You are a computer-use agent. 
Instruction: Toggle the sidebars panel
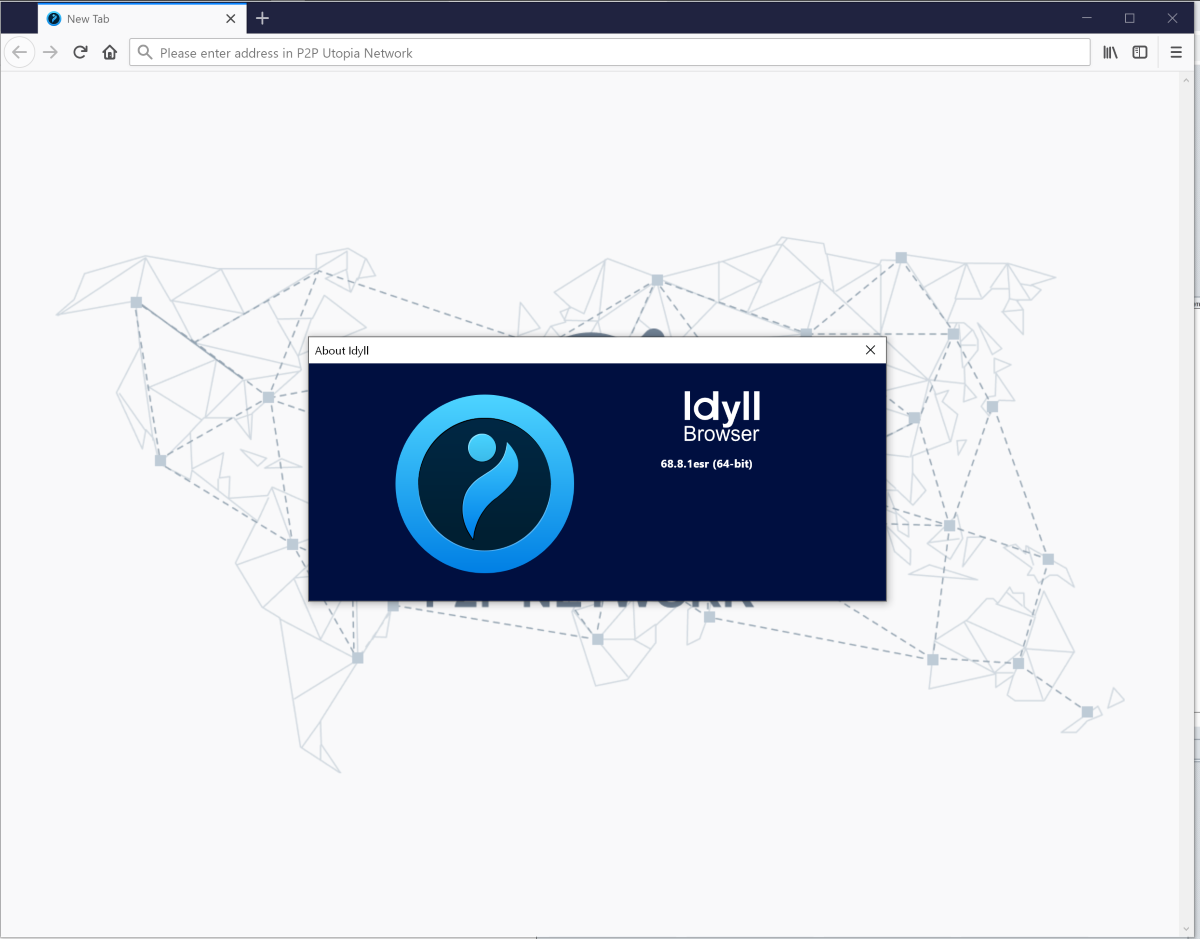(1140, 53)
